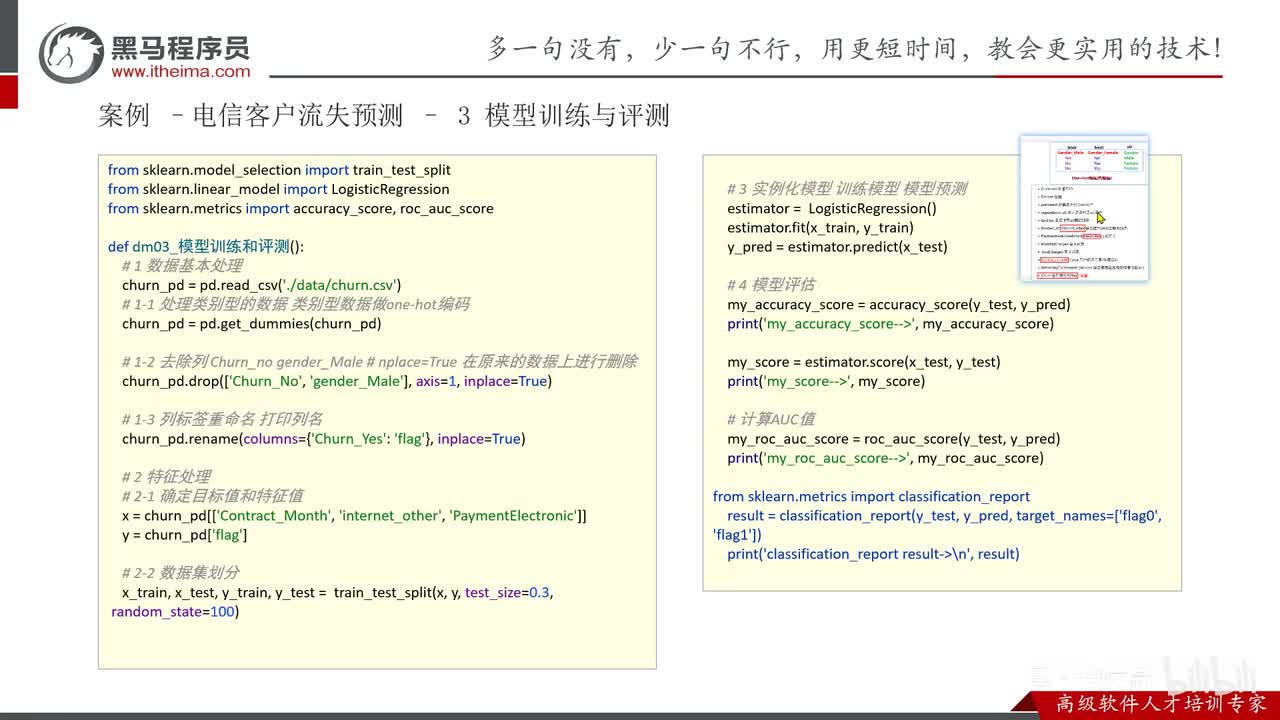Click the y_pred = estimator.predict(x_test) line
The height and width of the screenshot is (720, 1280).
[837, 246]
